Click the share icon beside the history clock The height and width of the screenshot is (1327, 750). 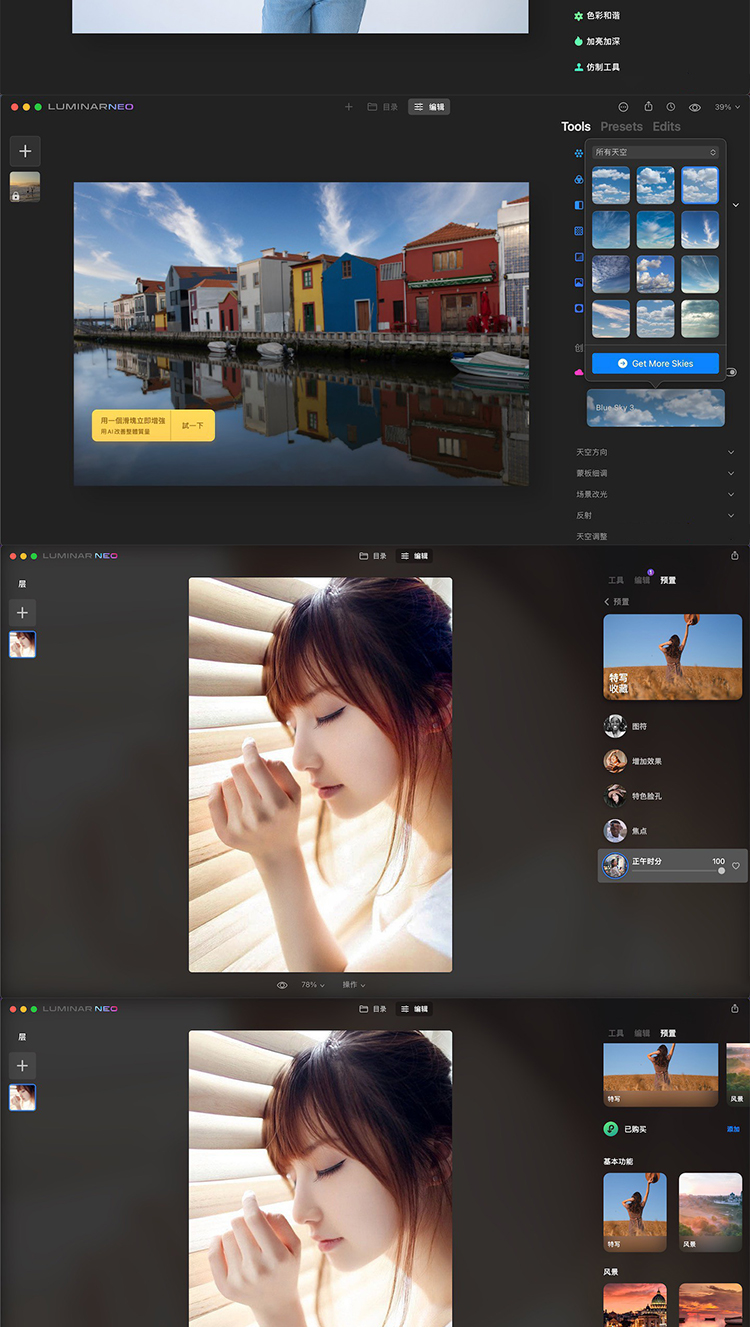(x=648, y=107)
